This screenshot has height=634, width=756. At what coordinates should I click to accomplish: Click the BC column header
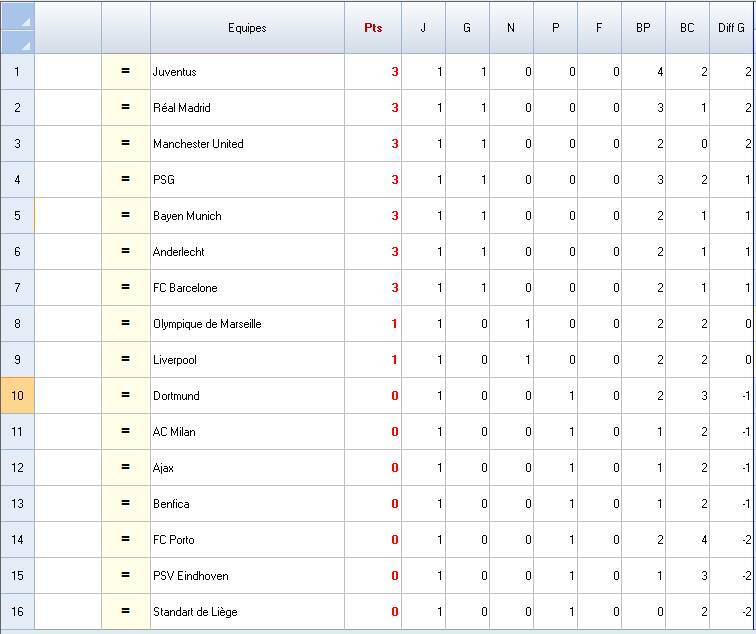pyautogui.click(x=687, y=28)
